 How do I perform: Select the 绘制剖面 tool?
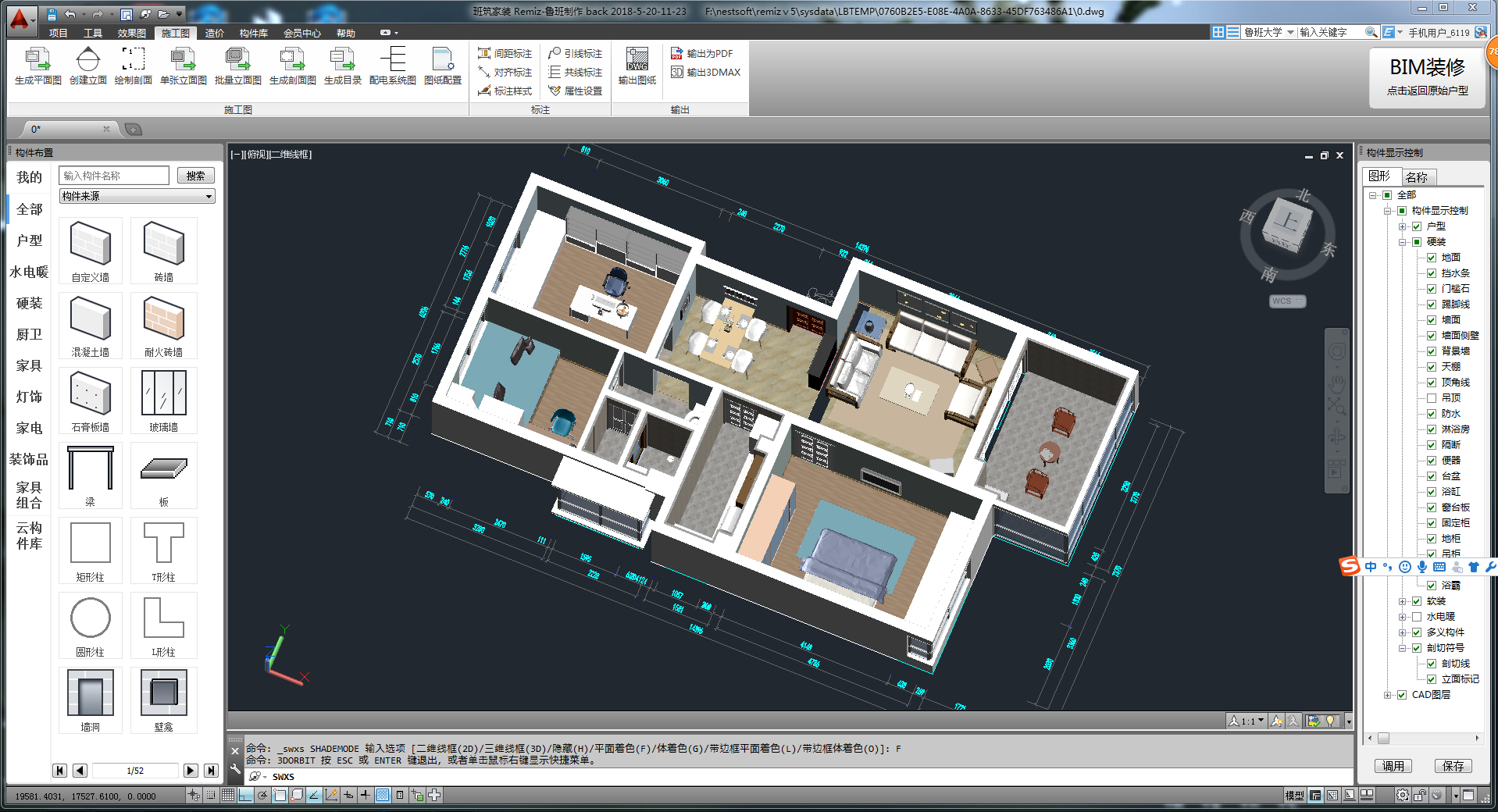[133, 66]
